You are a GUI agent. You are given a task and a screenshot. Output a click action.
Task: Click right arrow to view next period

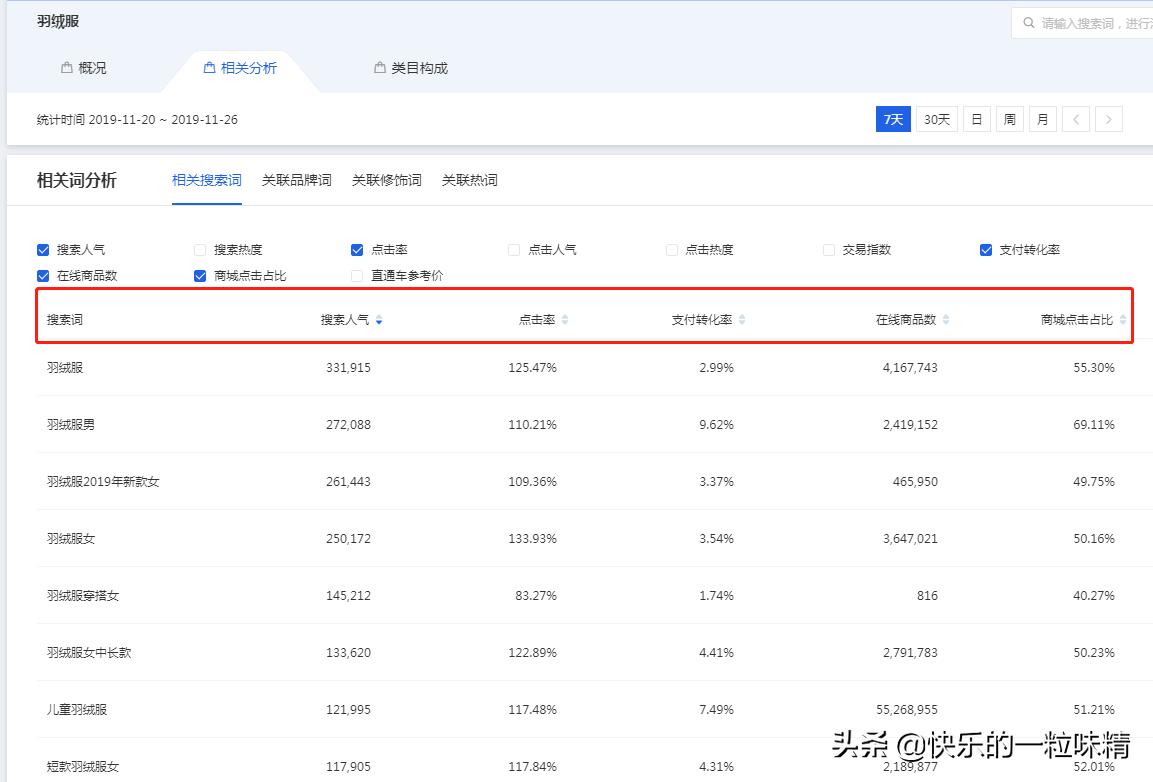pos(1108,118)
